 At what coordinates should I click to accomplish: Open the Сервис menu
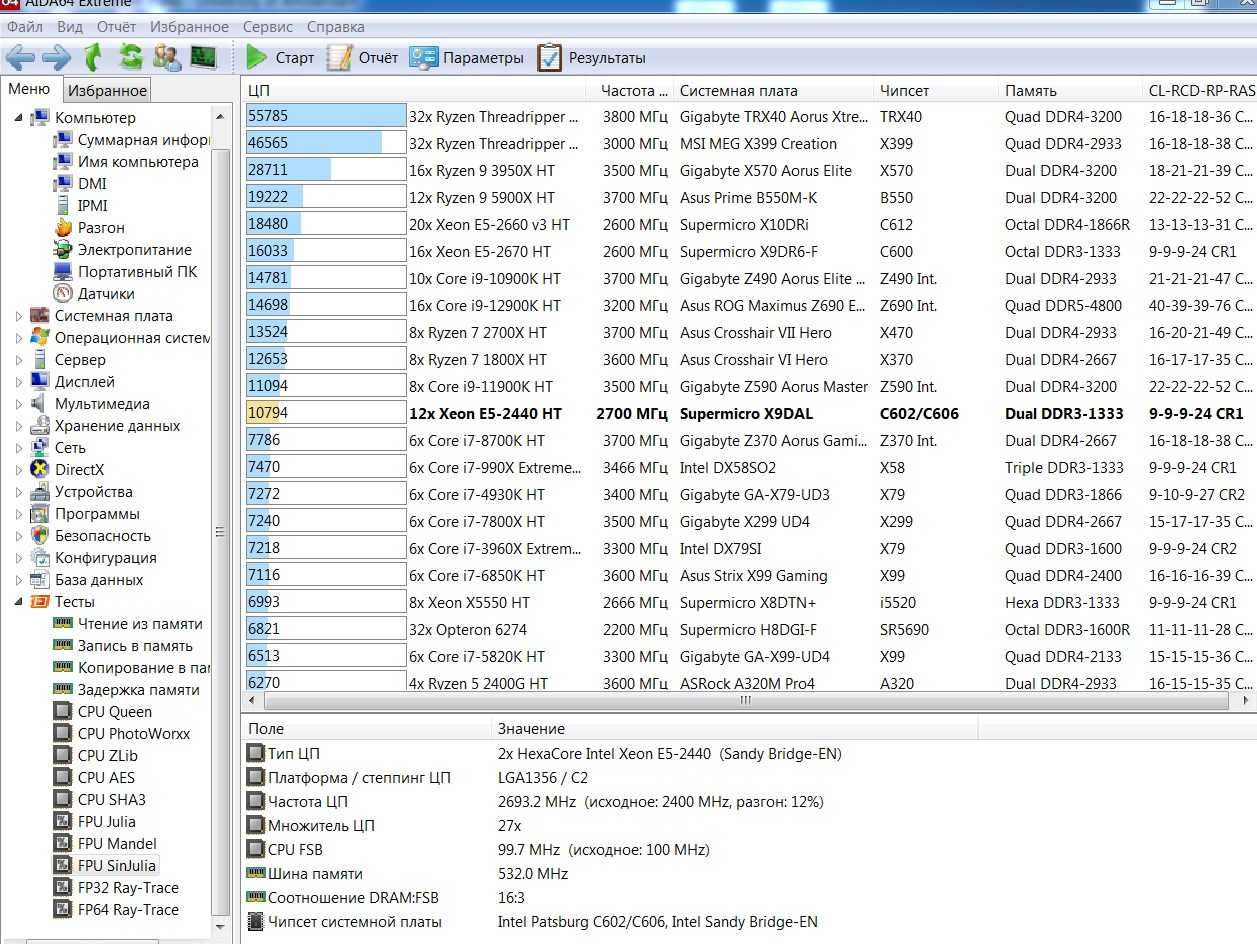(x=268, y=27)
